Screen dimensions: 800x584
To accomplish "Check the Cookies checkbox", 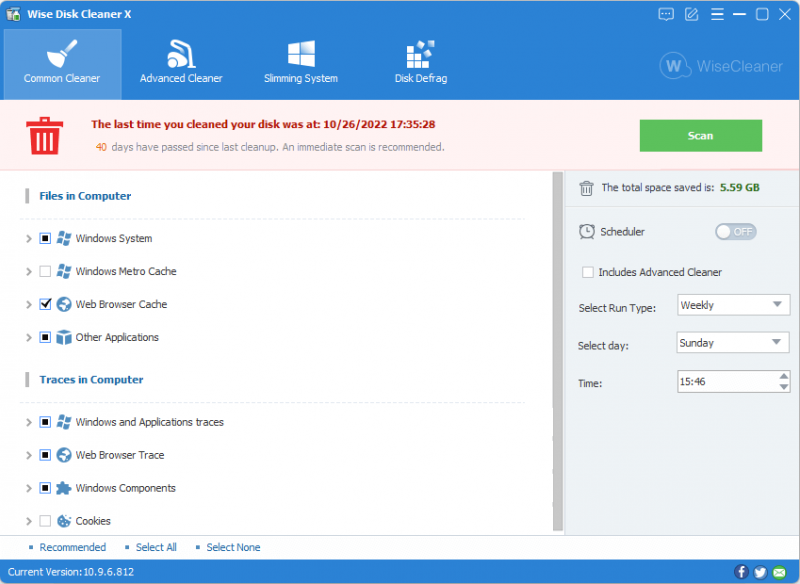I will point(45,521).
